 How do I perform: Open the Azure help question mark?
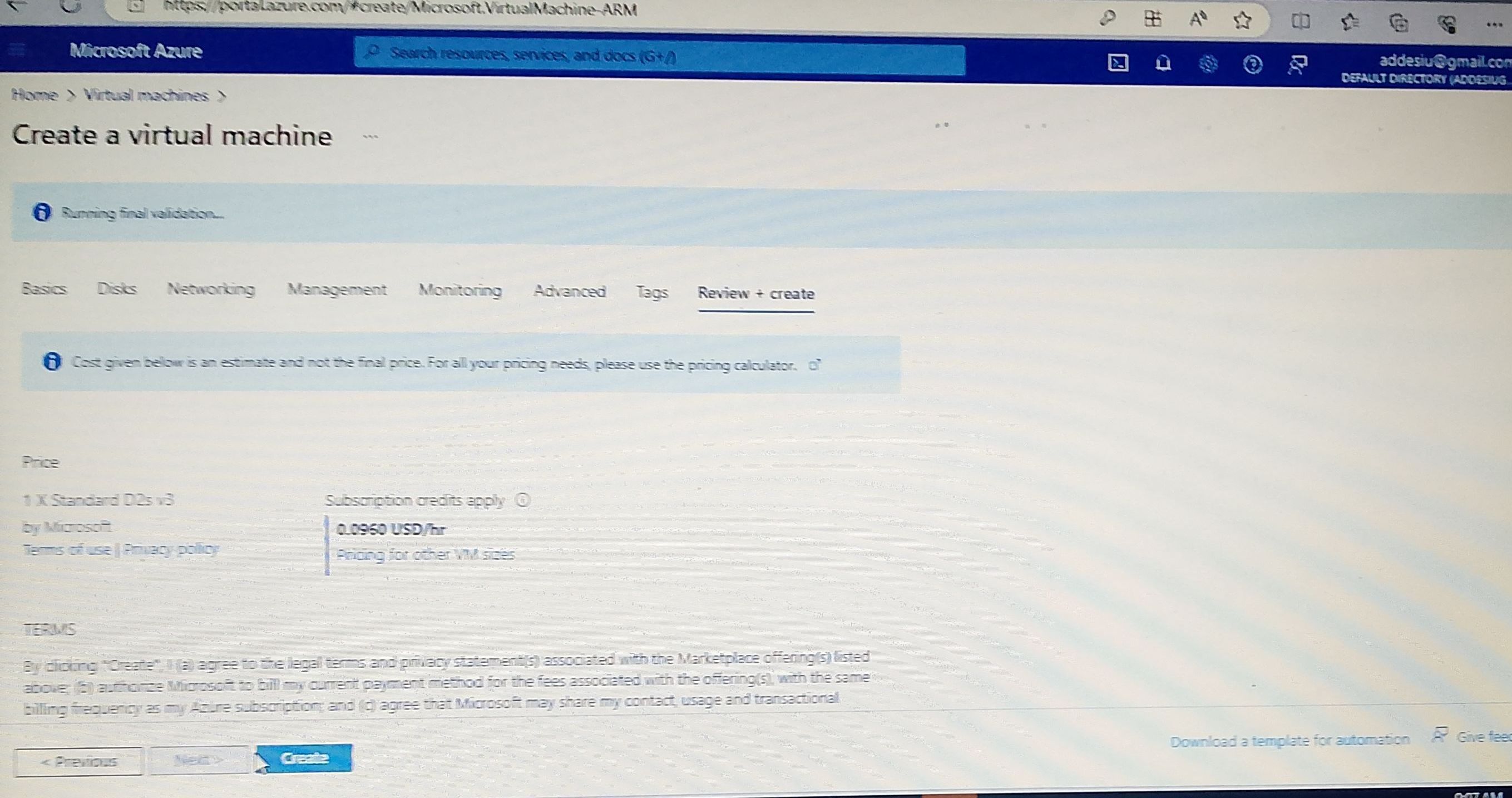tap(1253, 64)
